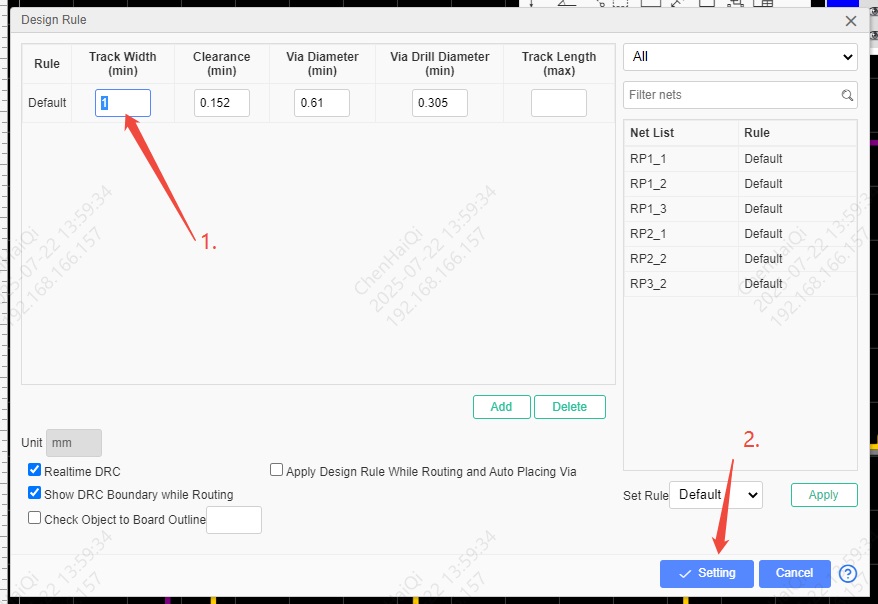Viewport: 878px width, 604px height.
Task: Click the Via Drill Diameter field
Action: tap(439, 103)
